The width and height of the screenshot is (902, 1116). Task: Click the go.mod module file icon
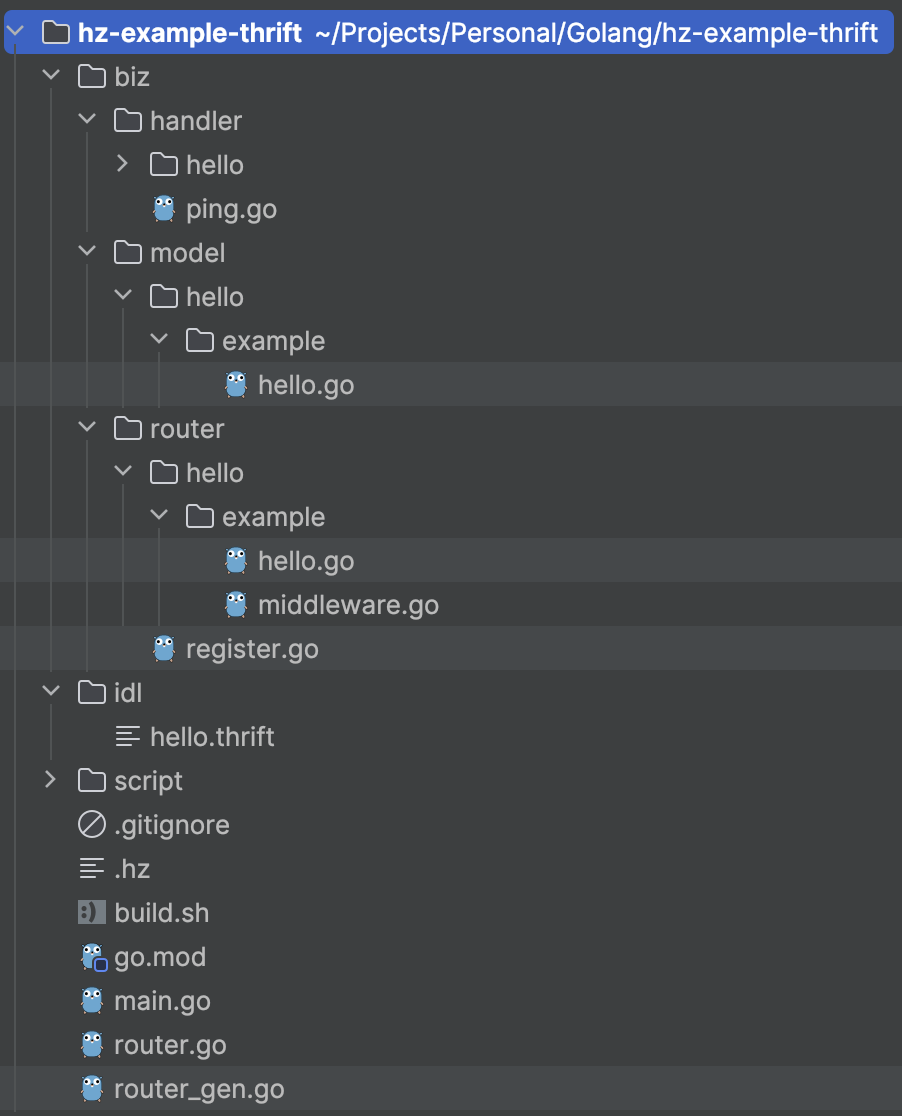[x=93, y=957]
